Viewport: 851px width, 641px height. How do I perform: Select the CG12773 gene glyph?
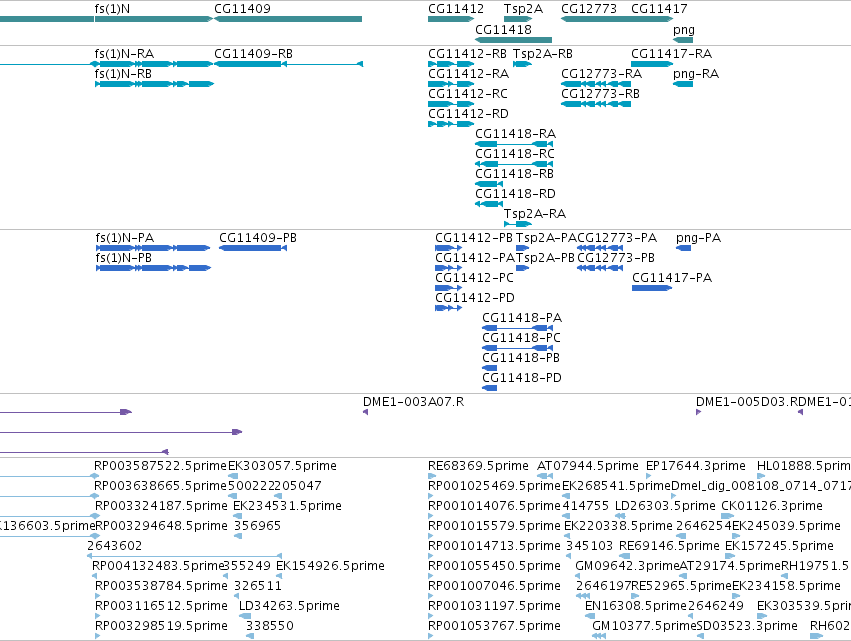point(596,19)
